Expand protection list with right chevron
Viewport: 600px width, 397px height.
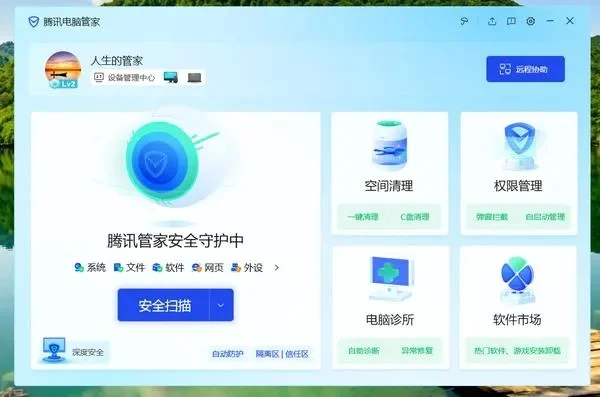pos(277,268)
